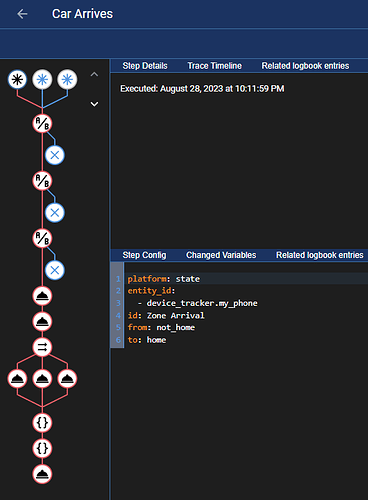
Task: Click the Car Arrives title
Action: pyautogui.click(x=82, y=14)
